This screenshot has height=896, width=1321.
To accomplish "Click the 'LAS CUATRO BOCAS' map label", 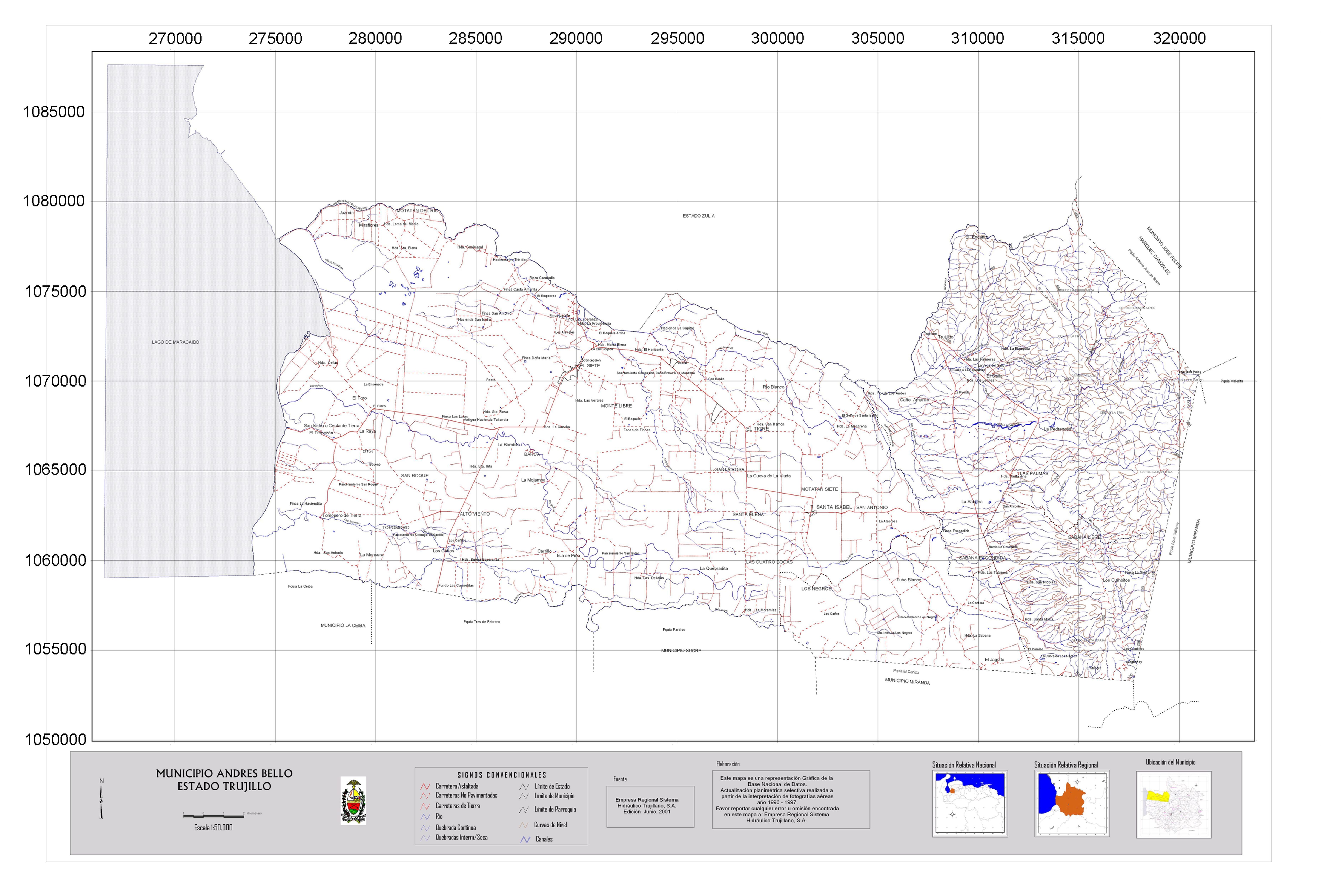I will click(769, 562).
